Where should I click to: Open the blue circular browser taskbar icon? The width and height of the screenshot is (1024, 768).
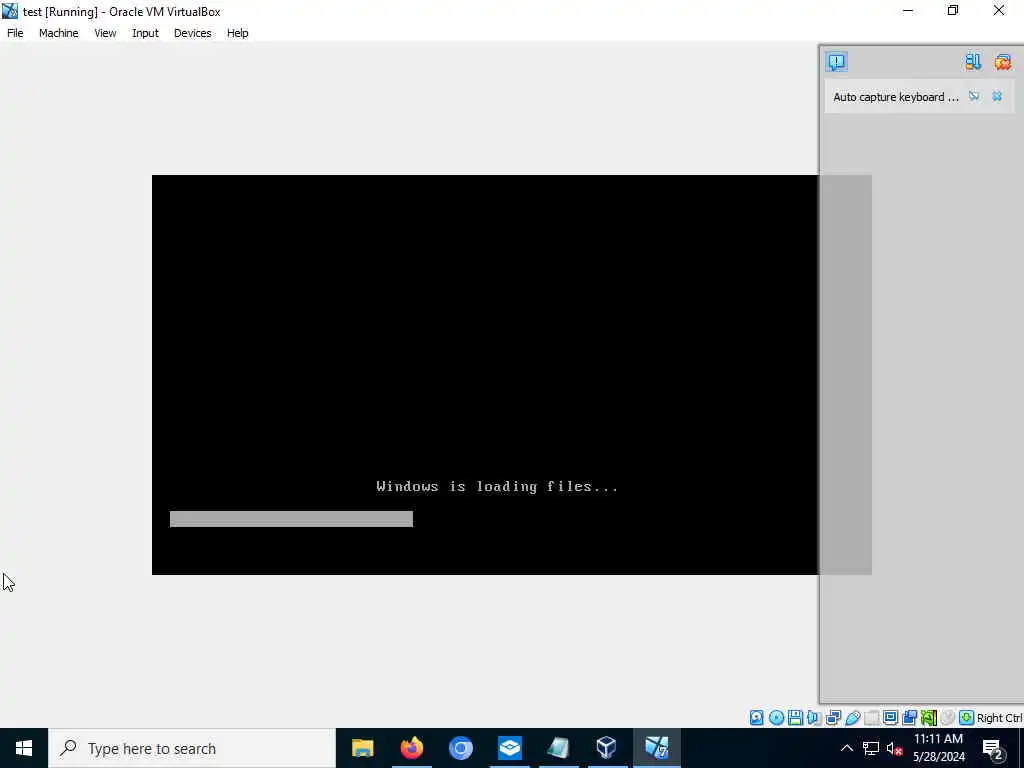(460, 748)
